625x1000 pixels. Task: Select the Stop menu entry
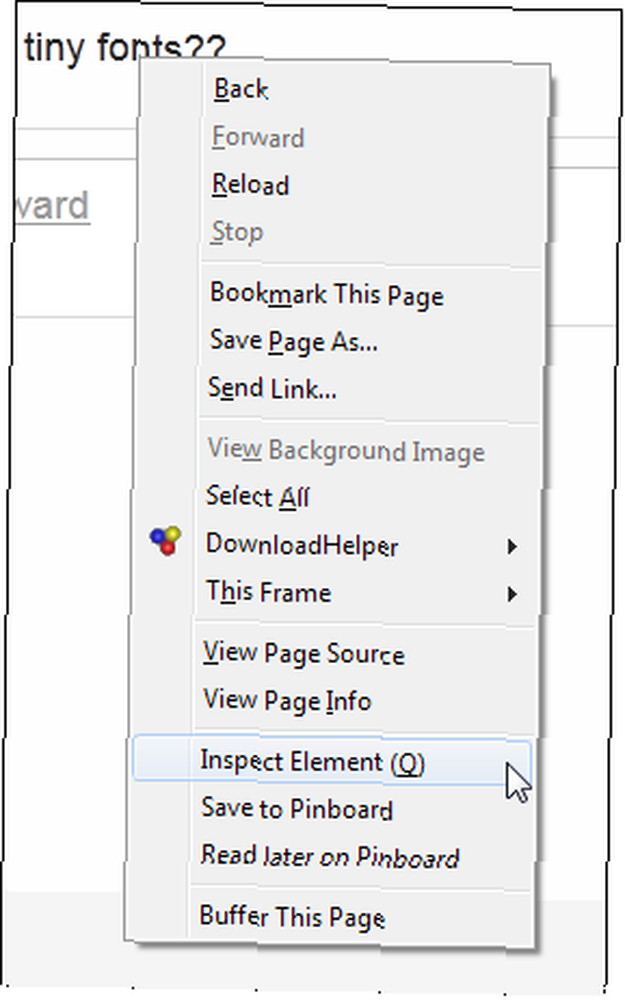pyautogui.click(x=237, y=232)
